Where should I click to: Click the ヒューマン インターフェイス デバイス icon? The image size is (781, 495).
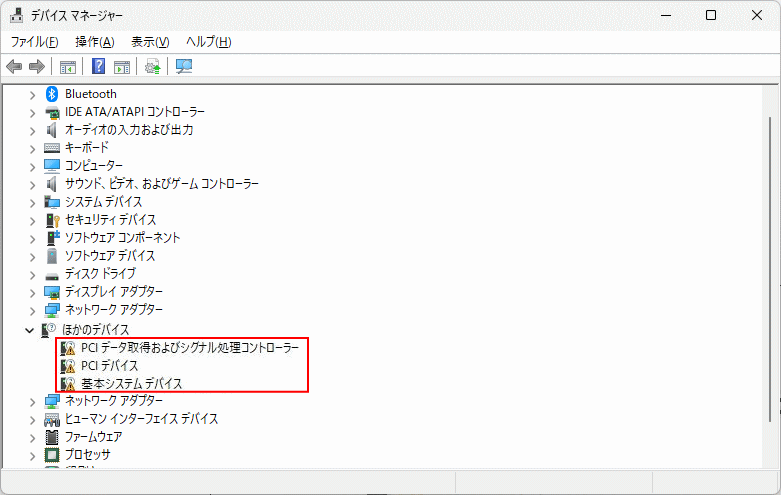click(52, 419)
